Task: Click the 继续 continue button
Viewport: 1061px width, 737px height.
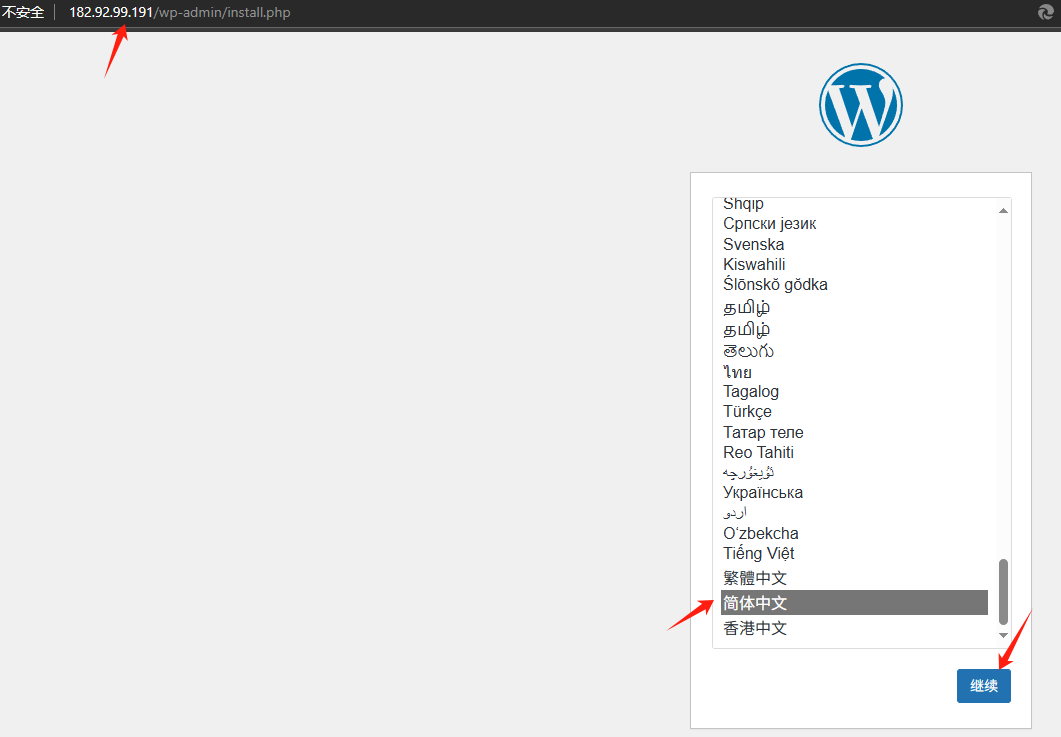Action: (x=984, y=686)
